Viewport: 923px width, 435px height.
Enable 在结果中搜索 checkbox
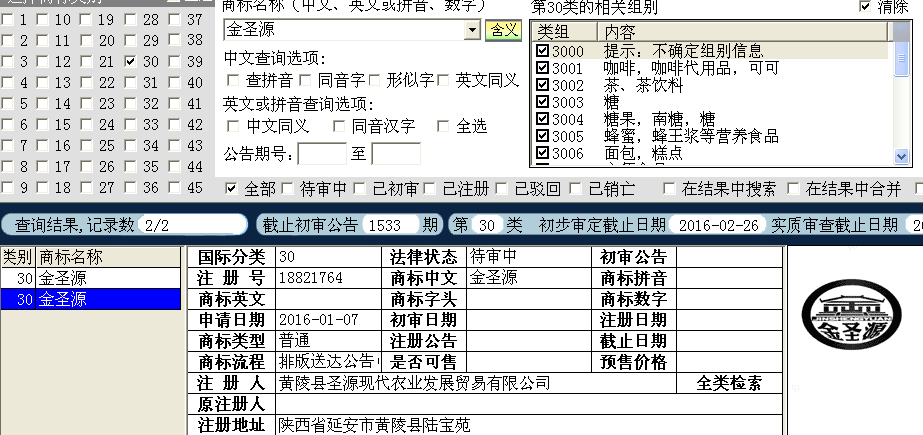click(x=669, y=188)
